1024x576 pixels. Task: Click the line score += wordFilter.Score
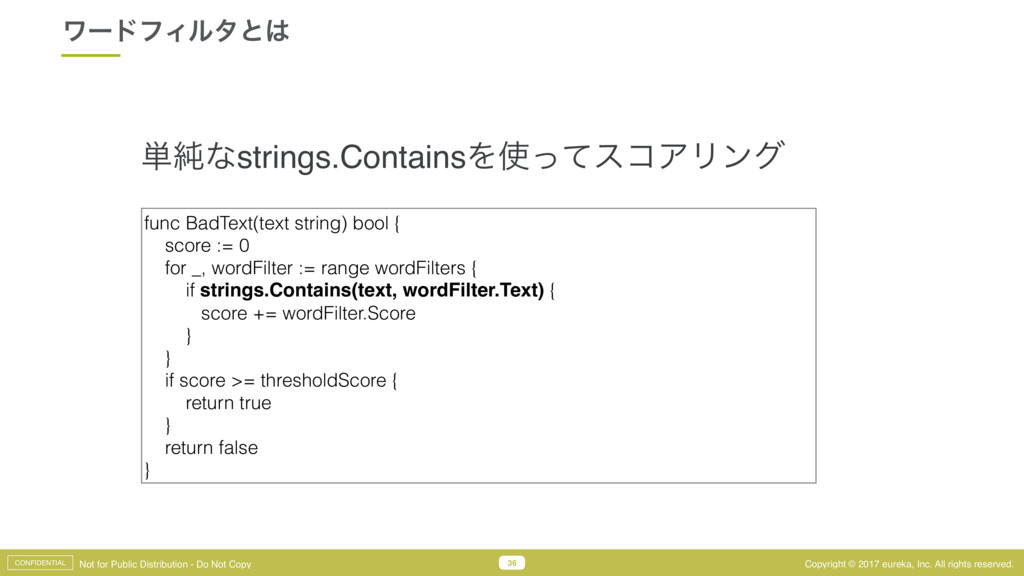coord(308,313)
